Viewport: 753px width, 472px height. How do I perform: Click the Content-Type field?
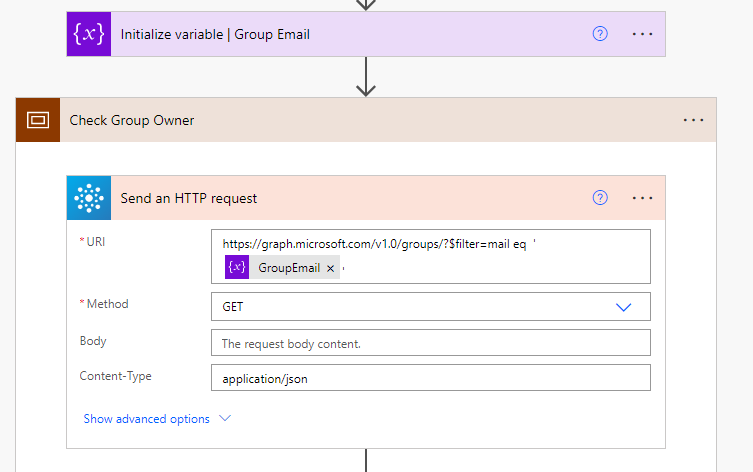[430, 379]
